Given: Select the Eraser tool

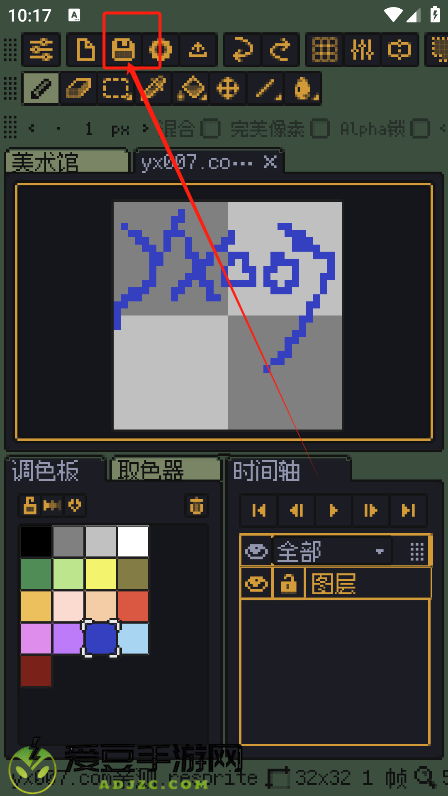Looking at the screenshot, I should coord(78,88).
